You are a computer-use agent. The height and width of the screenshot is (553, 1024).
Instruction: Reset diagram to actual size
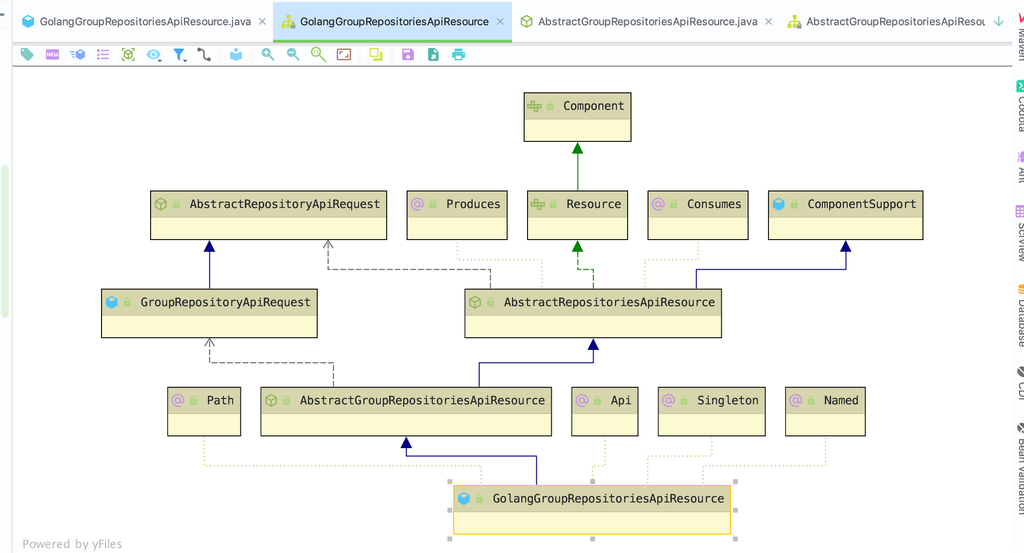click(318, 55)
